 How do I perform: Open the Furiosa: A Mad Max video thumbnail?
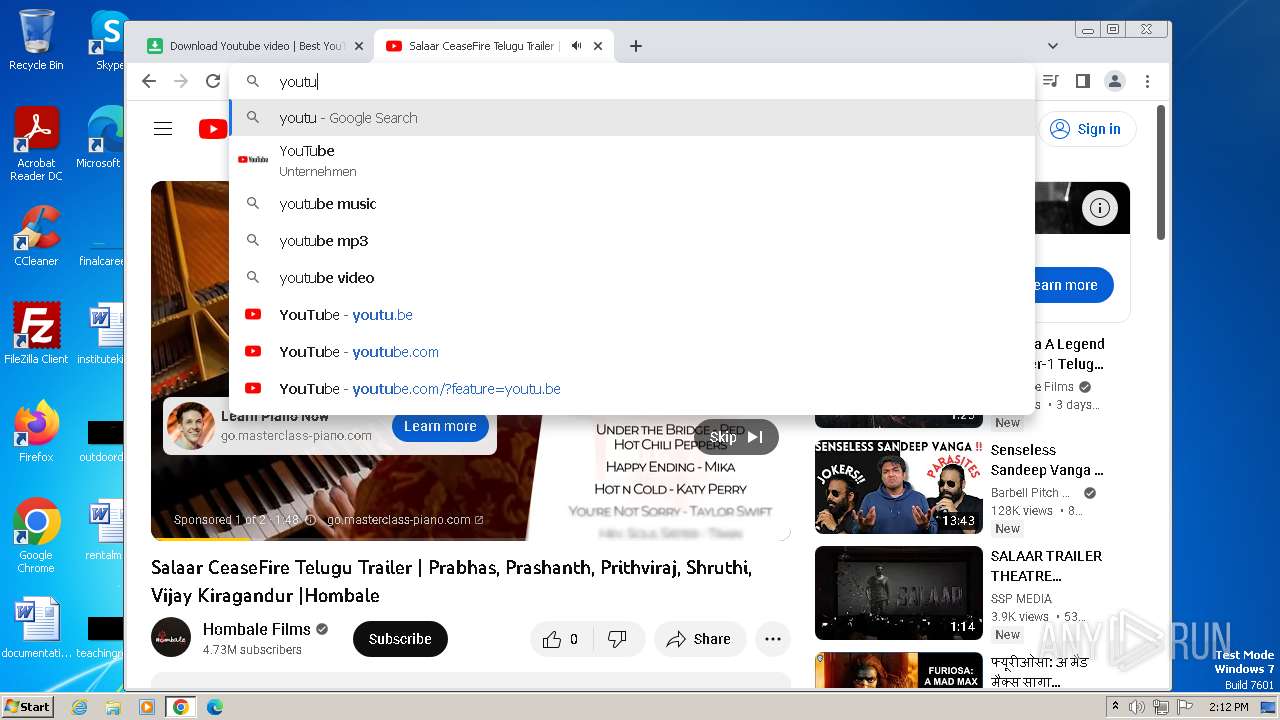point(899,670)
